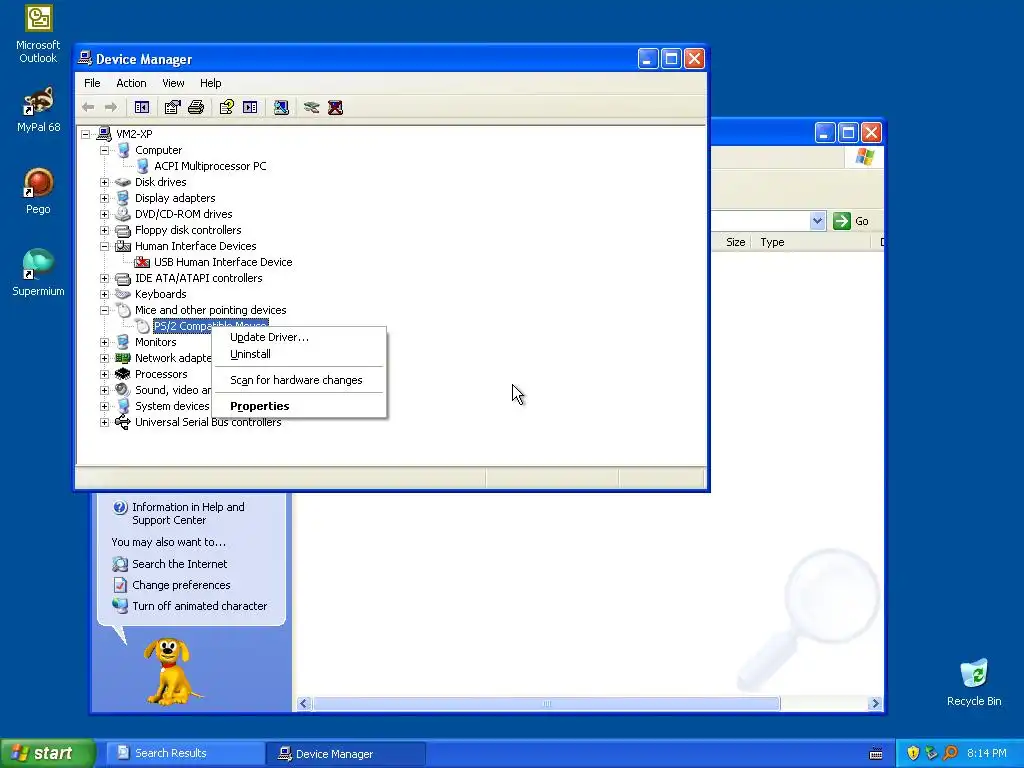Open Information in Help and Support Center link
The height and width of the screenshot is (768, 1024).
pyautogui.click(x=188, y=513)
